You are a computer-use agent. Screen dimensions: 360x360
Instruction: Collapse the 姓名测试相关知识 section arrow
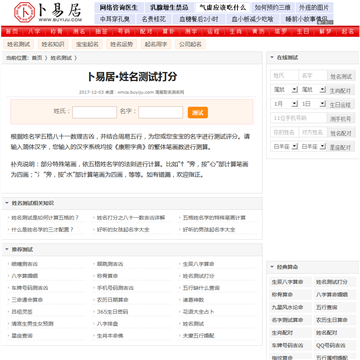7,203
